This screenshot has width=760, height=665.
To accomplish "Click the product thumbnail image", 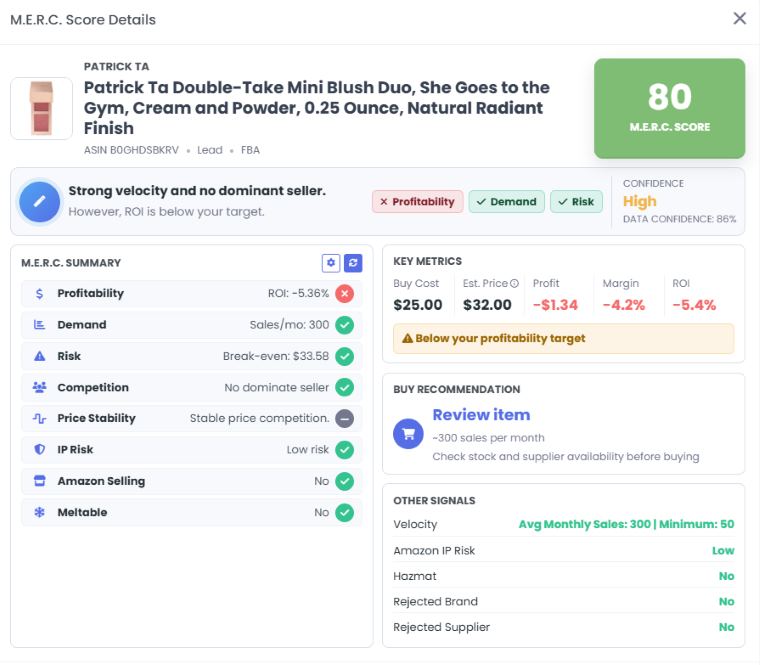I will click(41, 108).
